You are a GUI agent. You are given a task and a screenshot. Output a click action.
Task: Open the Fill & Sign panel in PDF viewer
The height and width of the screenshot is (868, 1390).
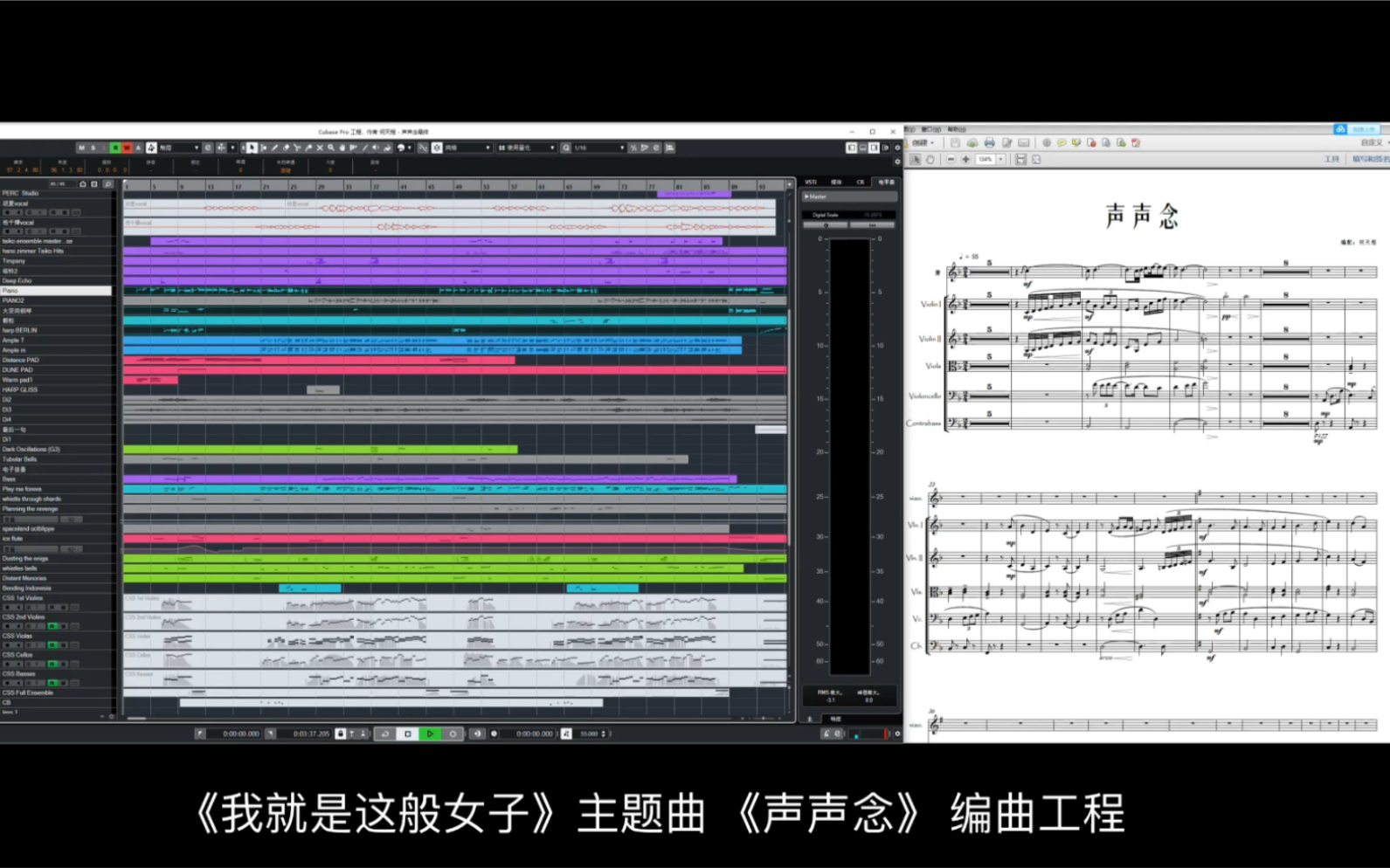pyautogui.click(x=1372, y=160)
